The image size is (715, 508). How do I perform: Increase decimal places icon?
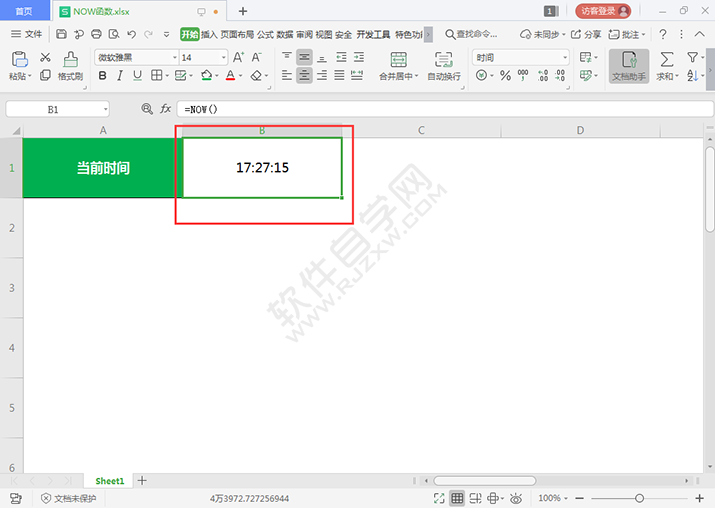pos(543,75)
